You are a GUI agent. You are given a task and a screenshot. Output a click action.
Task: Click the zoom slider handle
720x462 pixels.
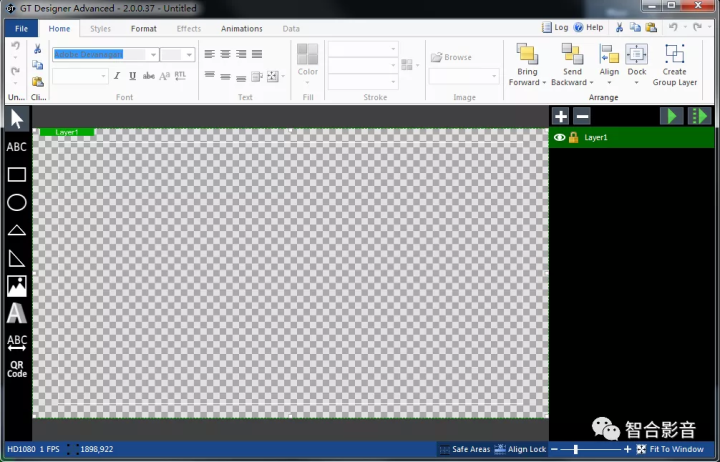pos(575,449)
